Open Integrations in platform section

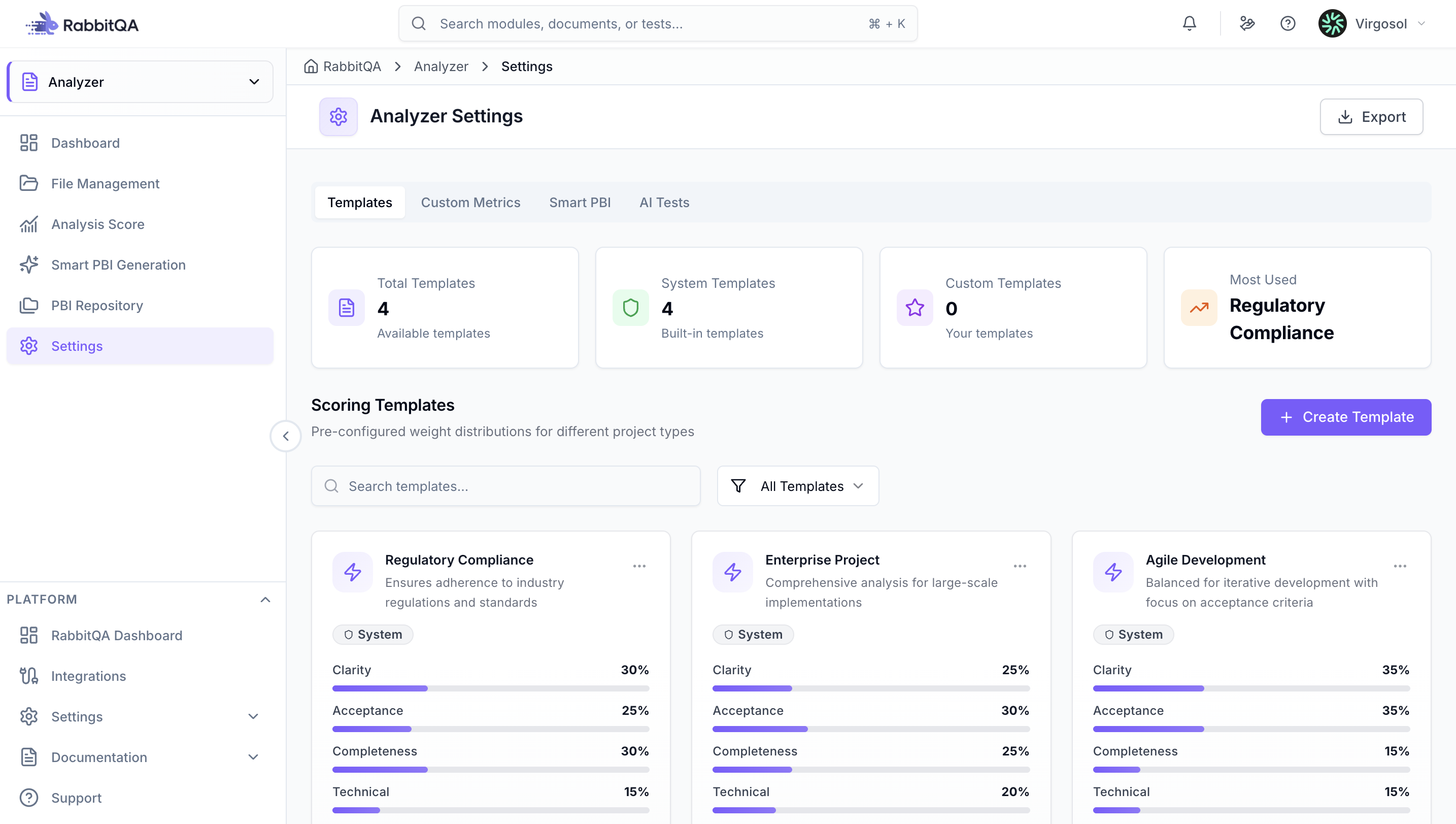pos(140,676)
